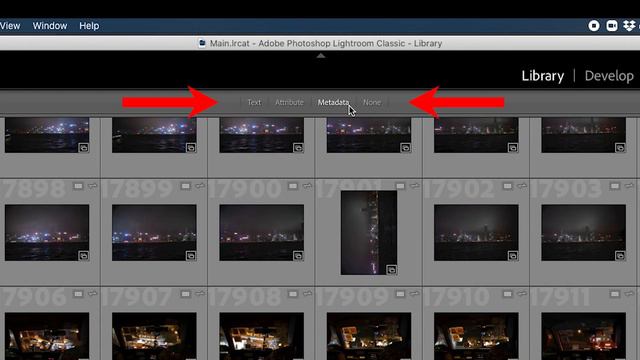Click the rectangle status icon on cell 17909
The image size is (640, 360).
400,294
